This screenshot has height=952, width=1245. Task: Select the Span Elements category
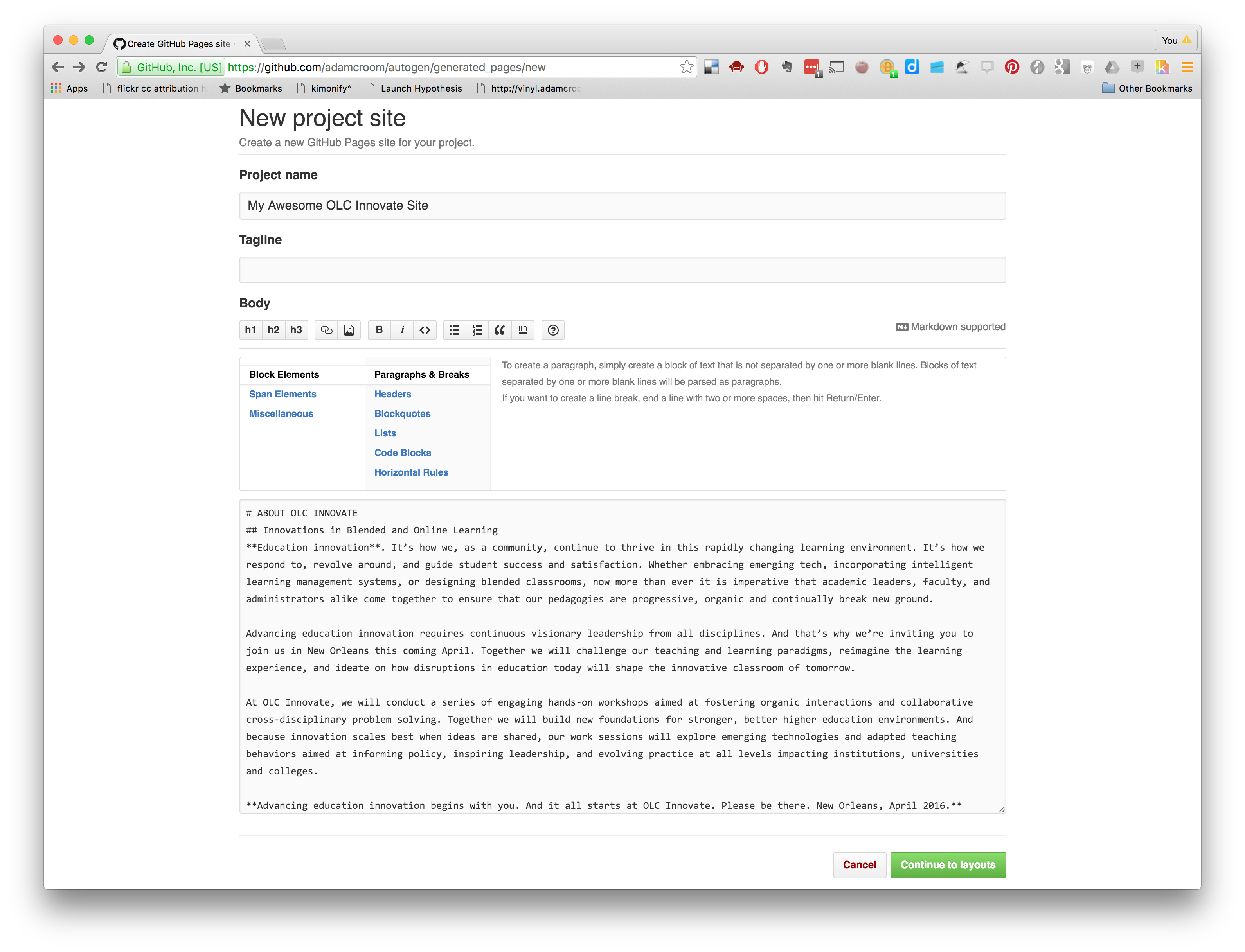tap(283, 394)
